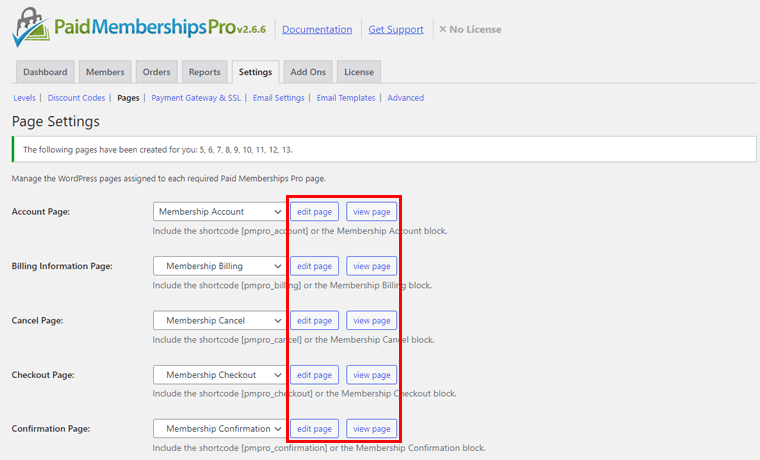
Task: Click view page for Cancel Page
Action: coord(372,320)
